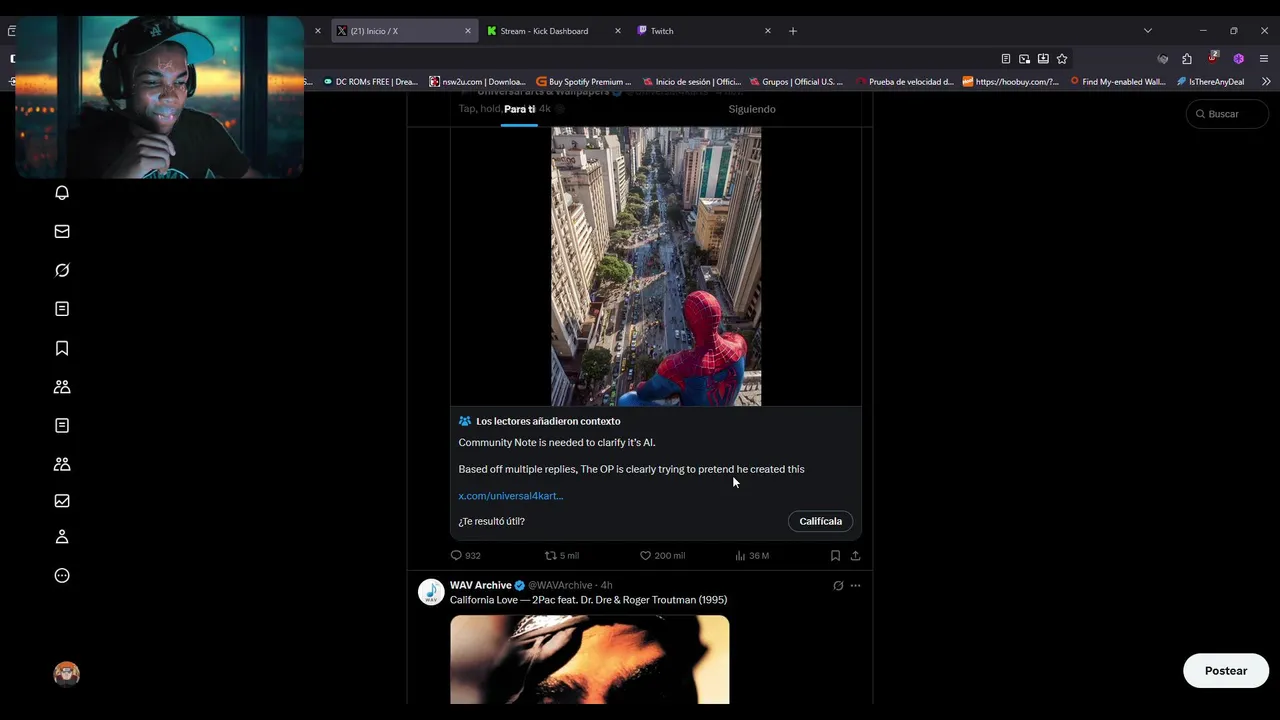Switch to Stream - Kick Dashboard tab
1280x720 pixels.
[x=555, y=31]
